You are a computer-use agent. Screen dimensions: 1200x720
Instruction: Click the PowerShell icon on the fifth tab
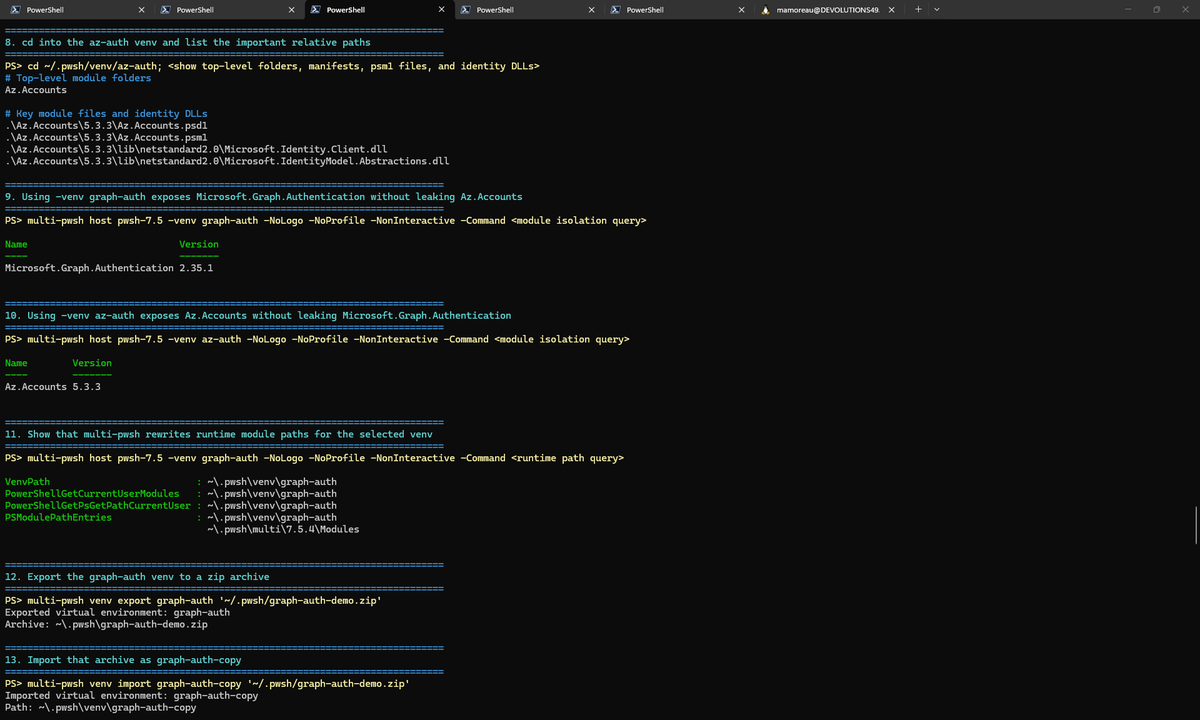(614, 9)
